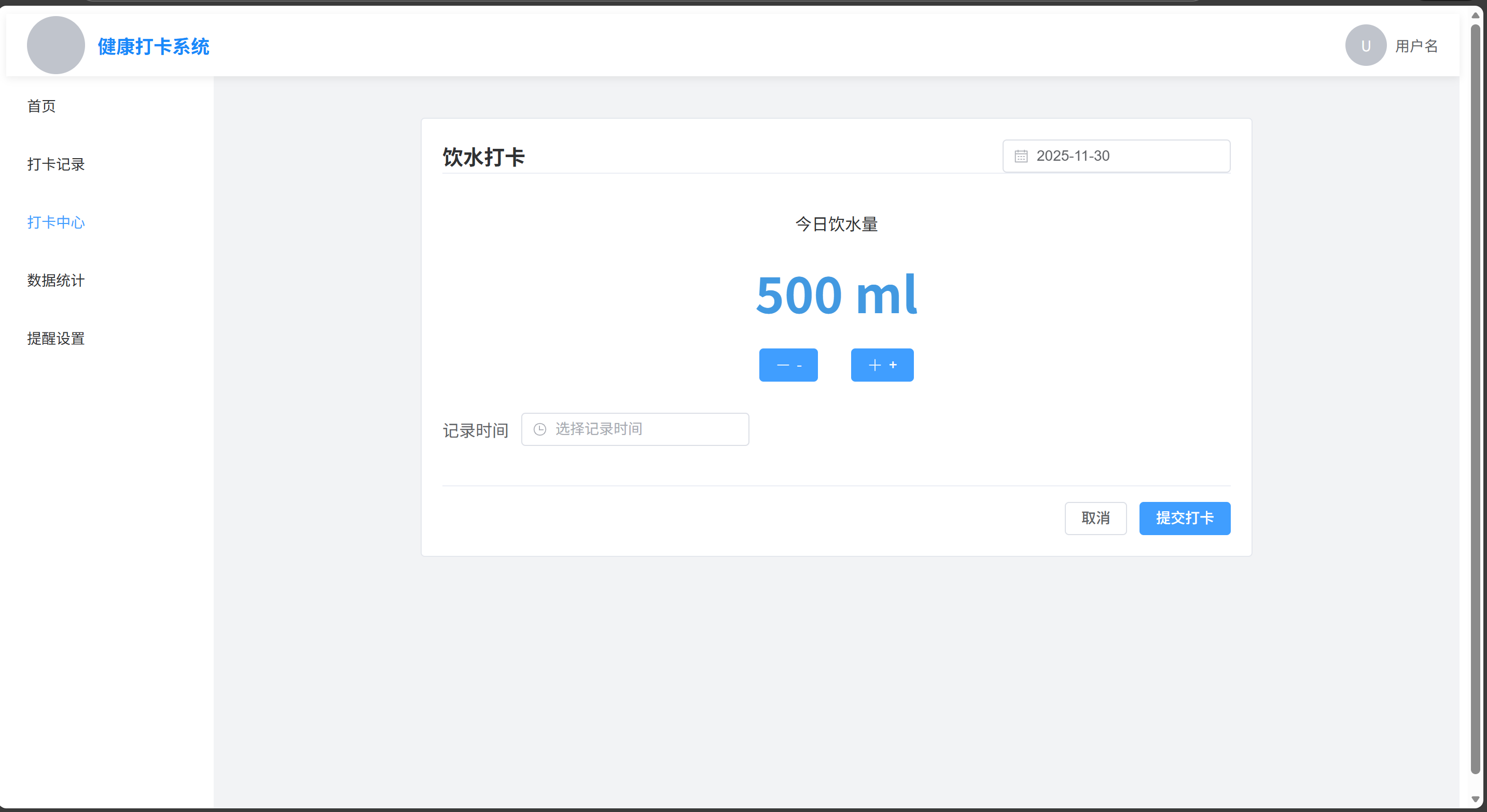Click the 500 ml water amount display

click(836, 296)
